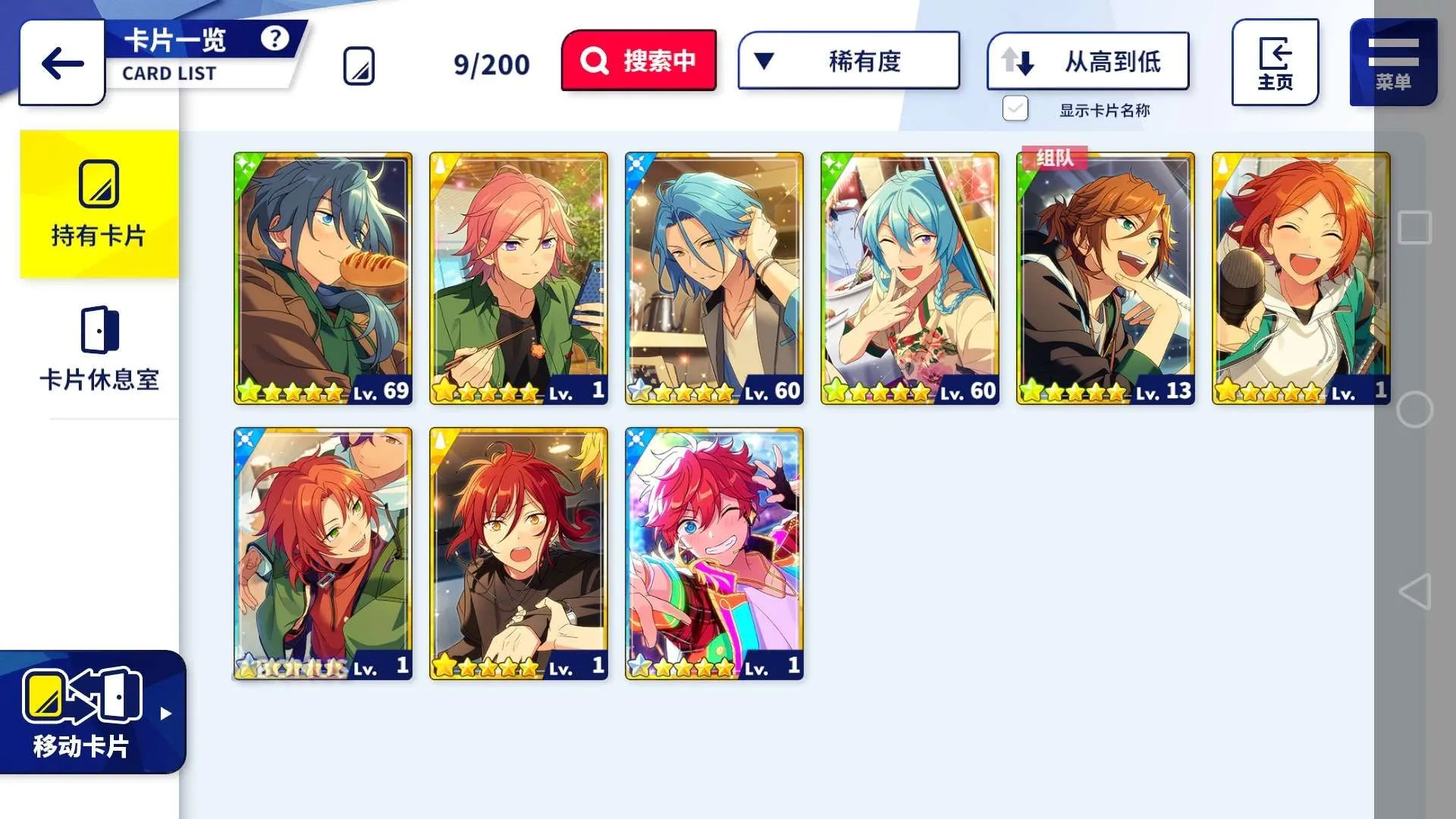Tap the Android recents square navigation icon
Viewport: 1456px width, 819px height.
tap(1415, 227)
